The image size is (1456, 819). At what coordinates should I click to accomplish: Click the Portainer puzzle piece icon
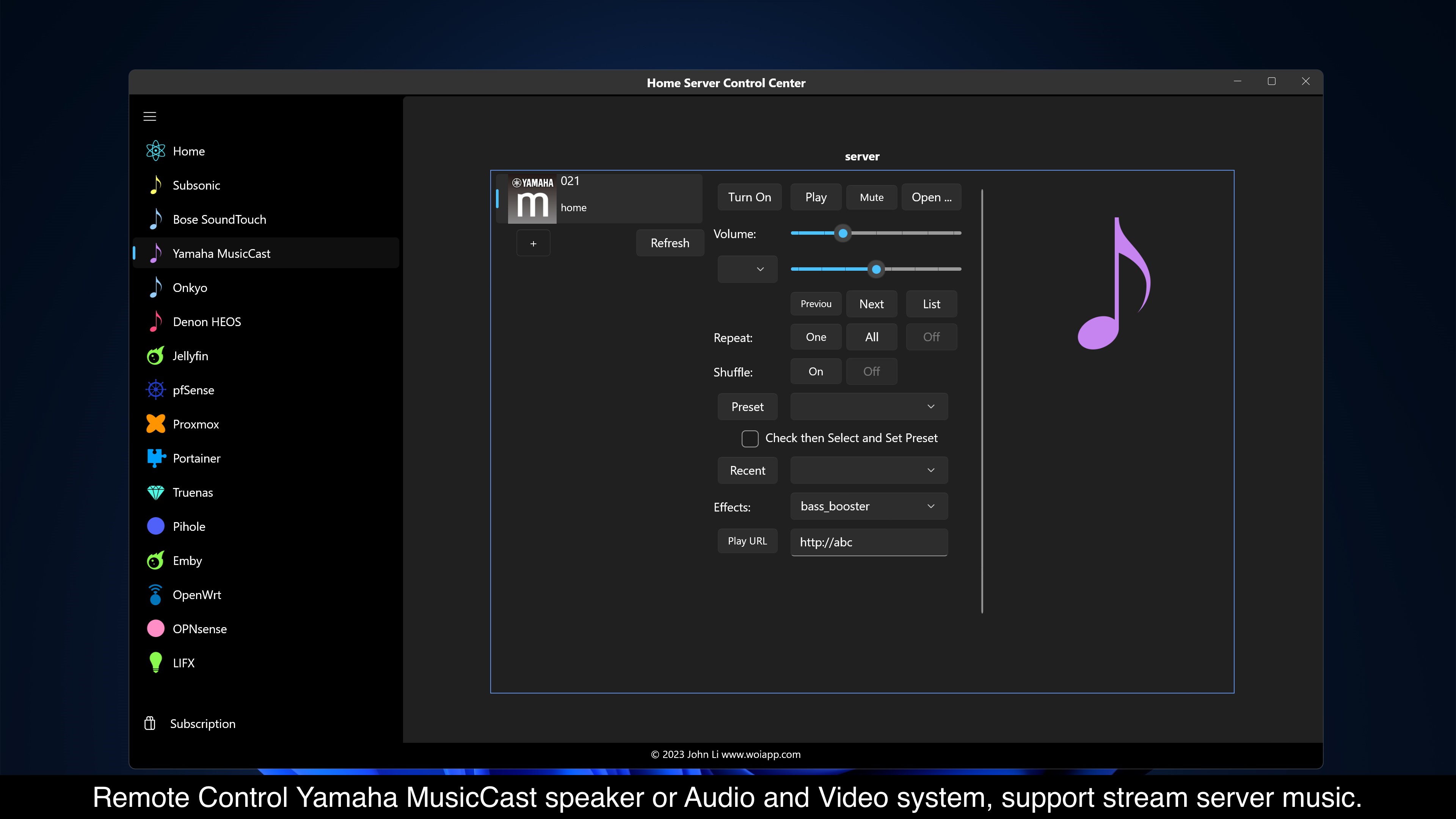coord(155,458)
